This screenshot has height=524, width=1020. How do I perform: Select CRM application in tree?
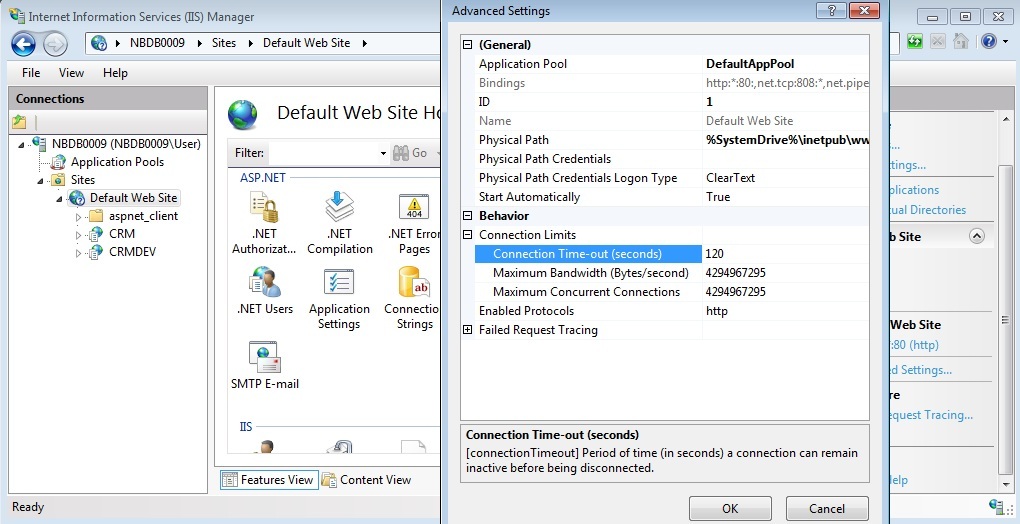[x=122, y=233]
